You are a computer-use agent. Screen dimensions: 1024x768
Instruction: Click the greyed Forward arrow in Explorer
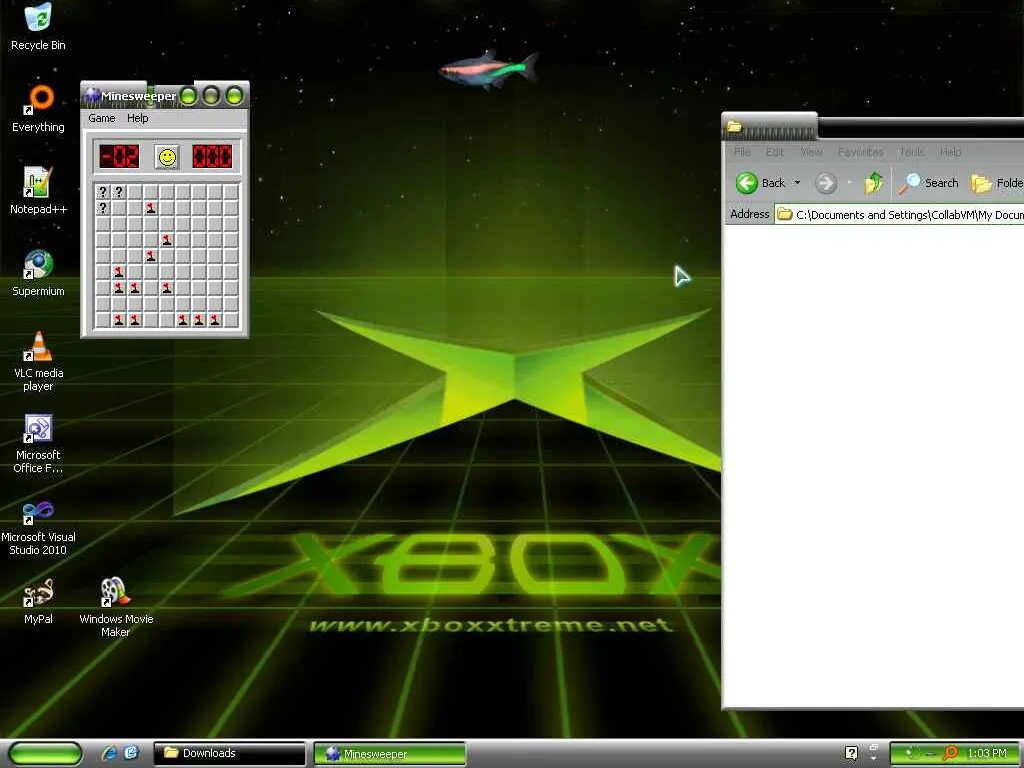point(826,183)
